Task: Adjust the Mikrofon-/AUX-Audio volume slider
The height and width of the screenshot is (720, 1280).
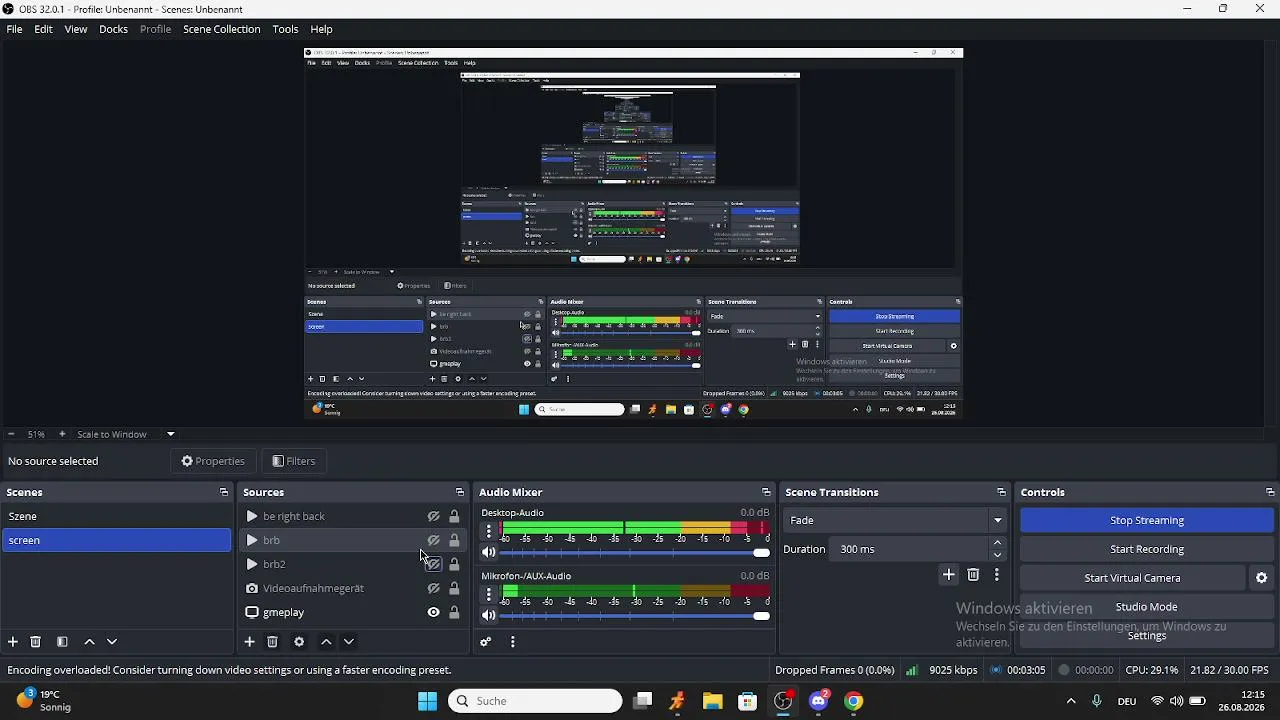Action: tap(636, 615)
